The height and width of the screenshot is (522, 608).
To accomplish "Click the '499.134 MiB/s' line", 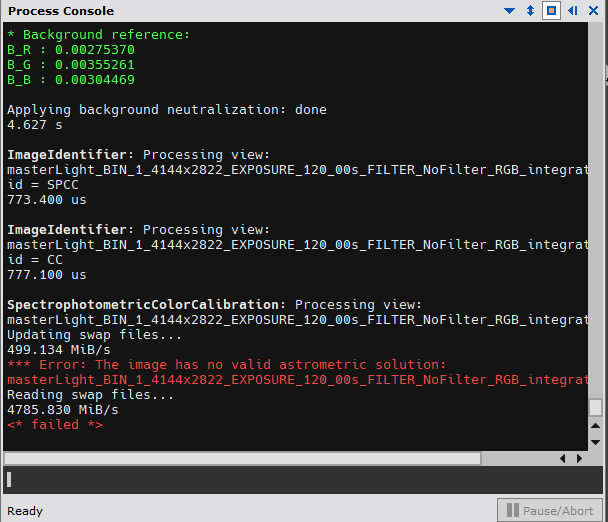I will (x=59, y=350).
